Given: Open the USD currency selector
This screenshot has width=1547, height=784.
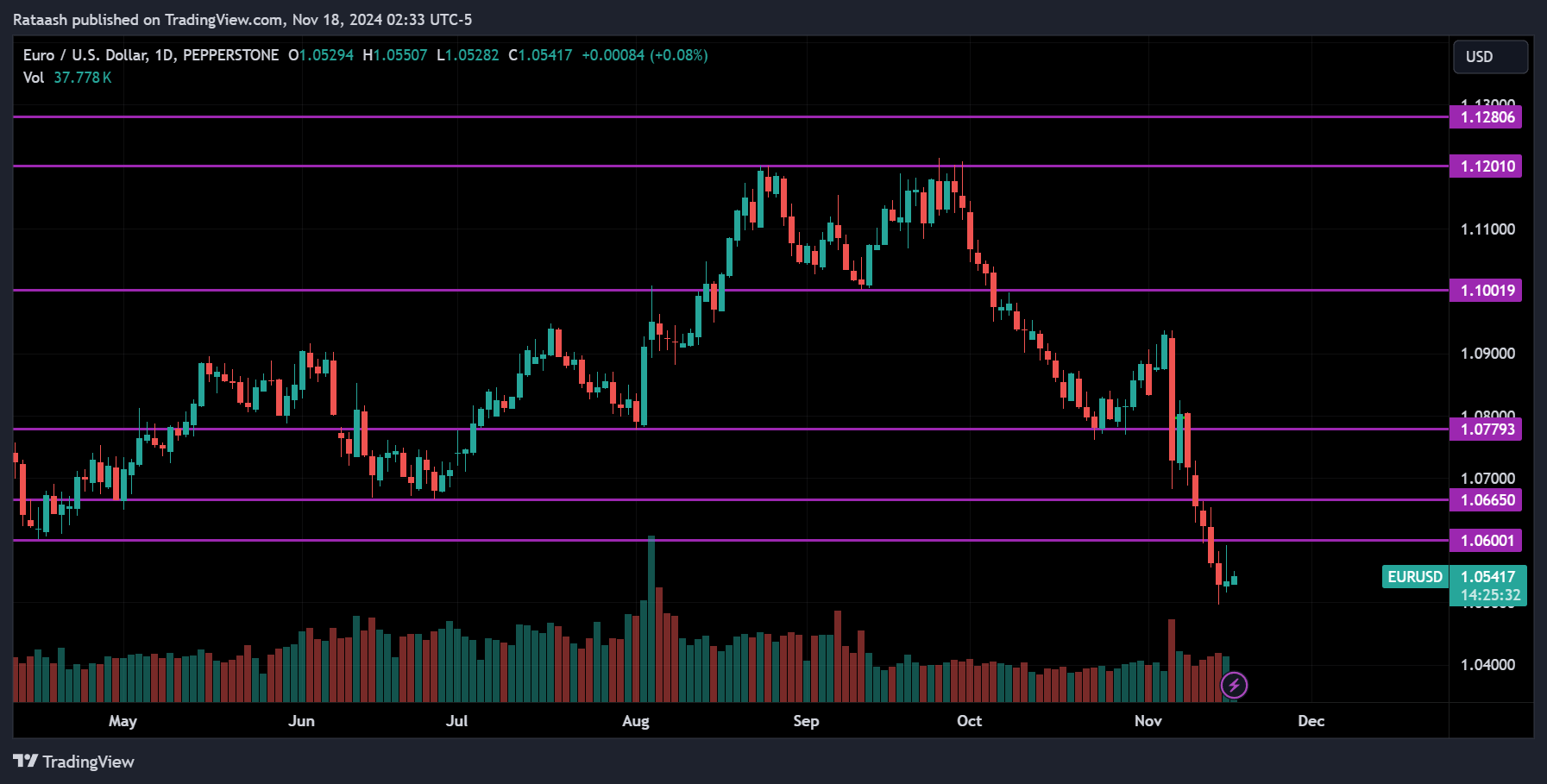Looking at the screenshot, I should click(1490, 57).
